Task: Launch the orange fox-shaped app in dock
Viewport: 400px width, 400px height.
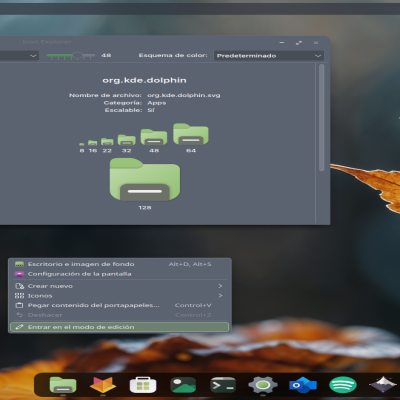Action: (x=103, y=385)
